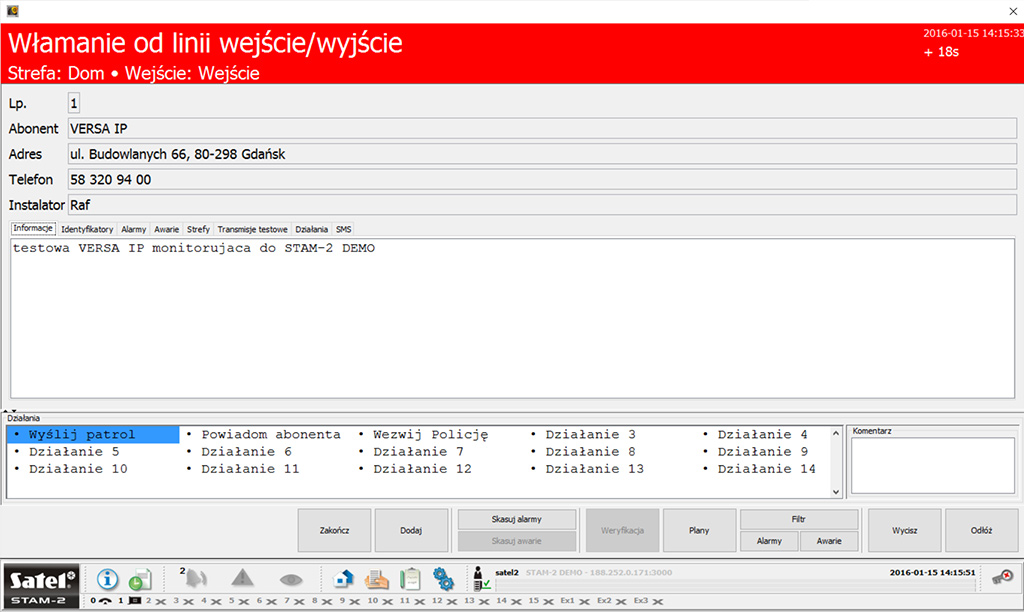
Task: Click in the Komentarz text field
Action: point(932,464)
